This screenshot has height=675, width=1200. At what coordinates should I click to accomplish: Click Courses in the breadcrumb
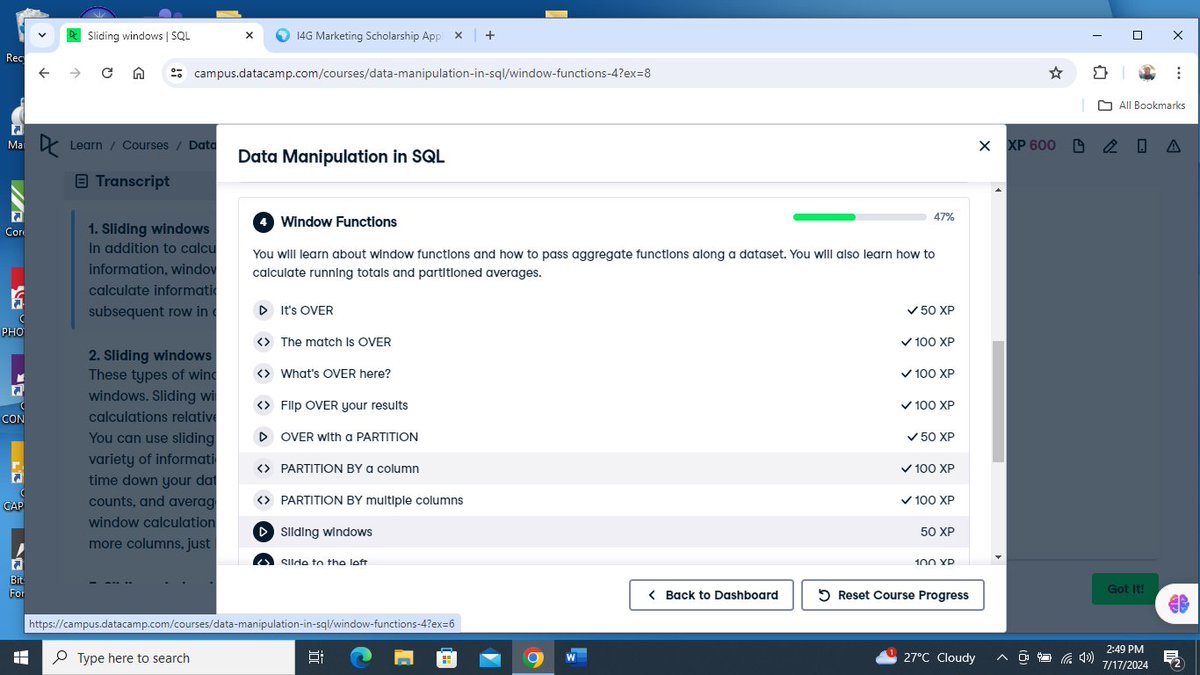click(x=146, y=145)
